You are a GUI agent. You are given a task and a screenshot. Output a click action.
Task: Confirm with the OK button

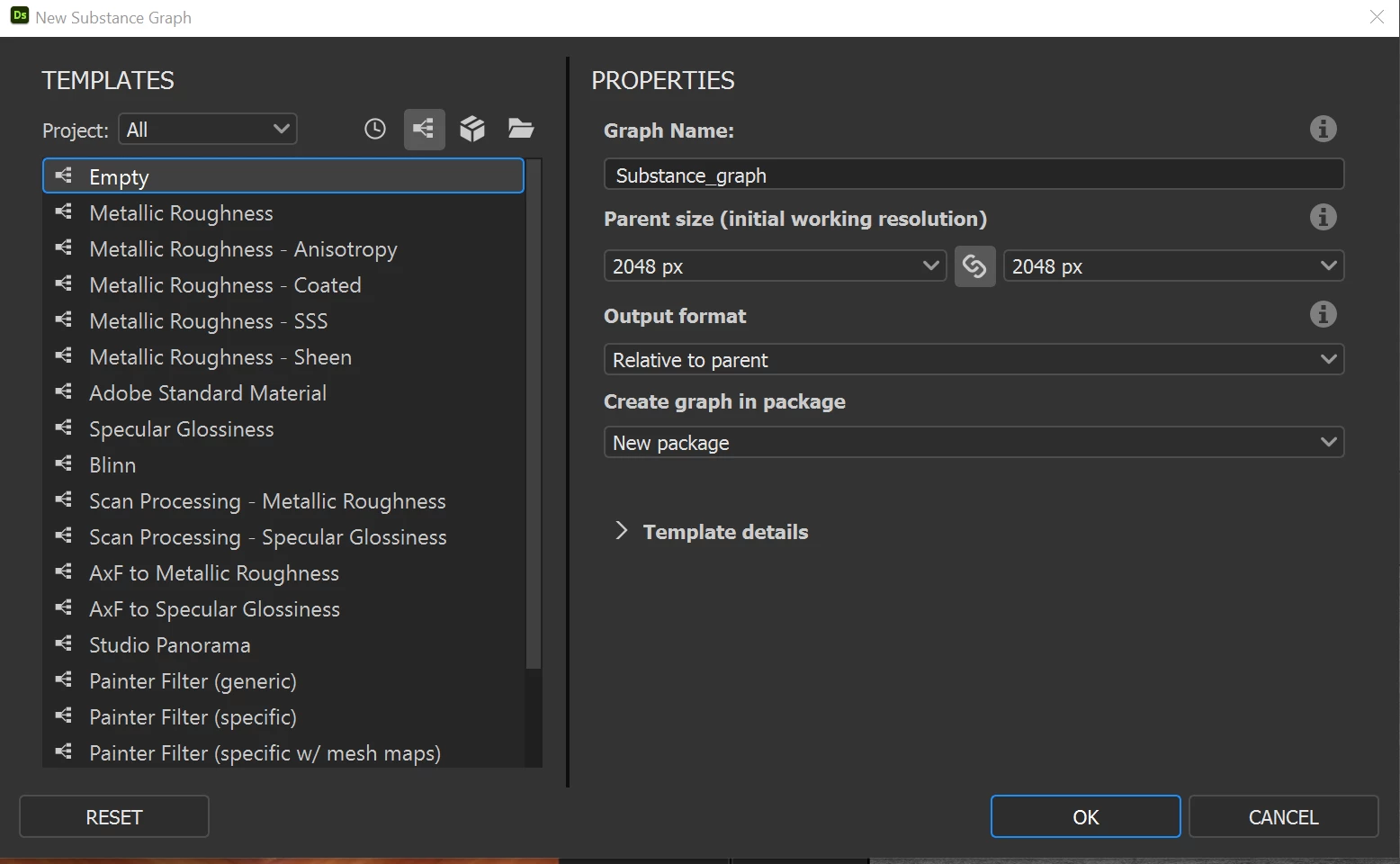pyautogui.click(x=1086, y=816)
